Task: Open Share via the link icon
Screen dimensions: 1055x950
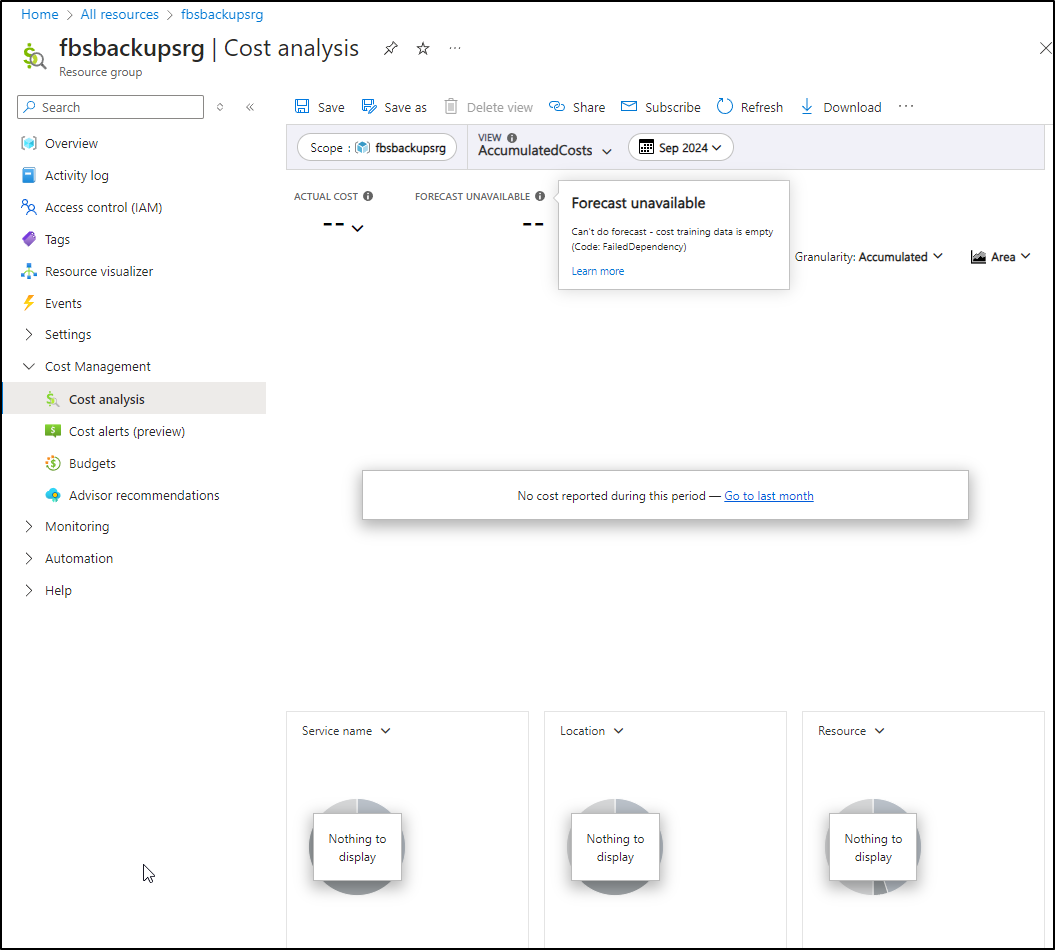Action: click(556, 106)
